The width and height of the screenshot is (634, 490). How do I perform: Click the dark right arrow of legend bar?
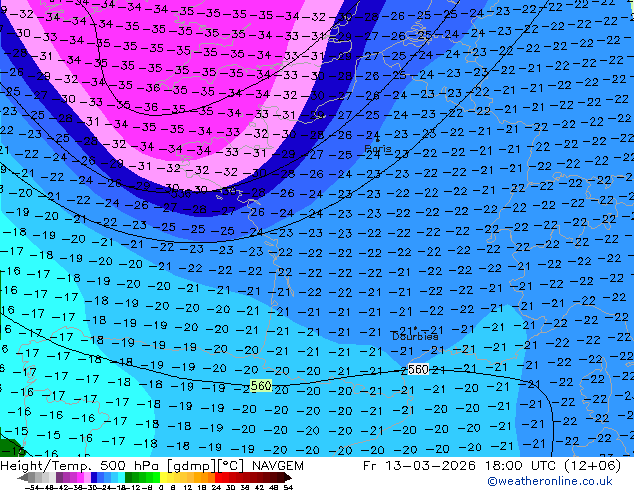click(288, 477)
